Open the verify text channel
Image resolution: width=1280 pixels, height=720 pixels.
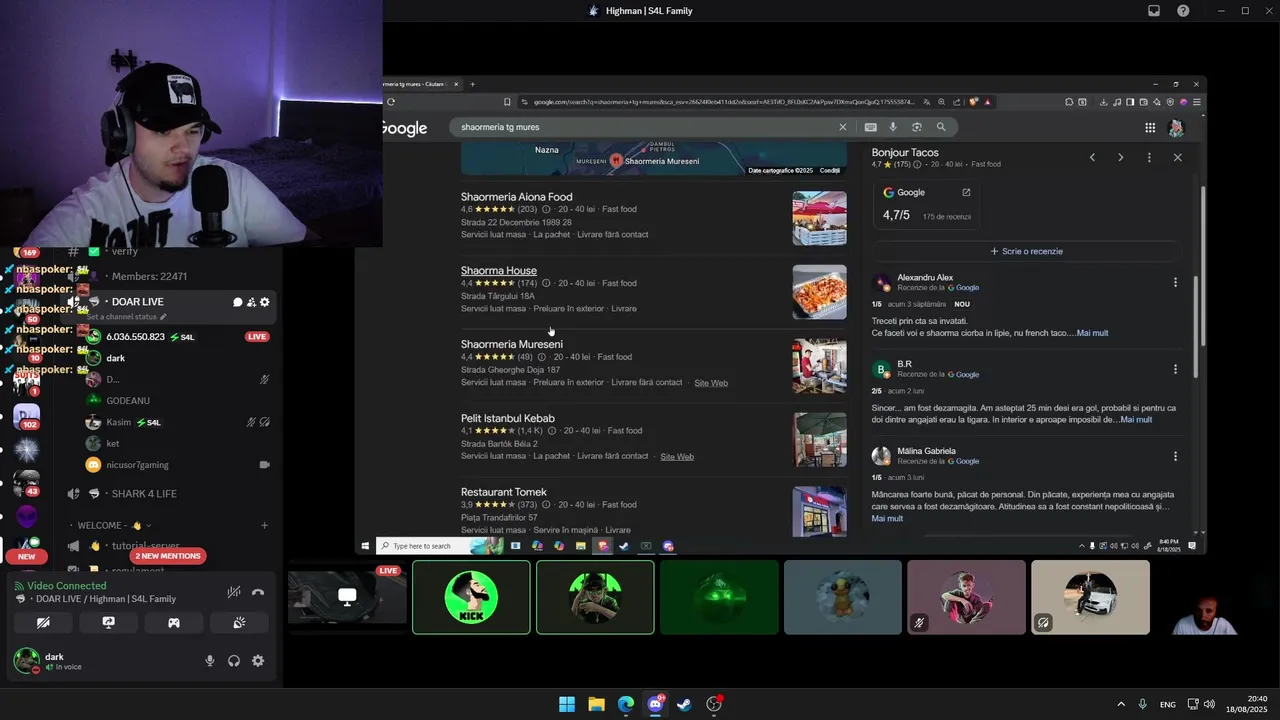coord(125,251)
